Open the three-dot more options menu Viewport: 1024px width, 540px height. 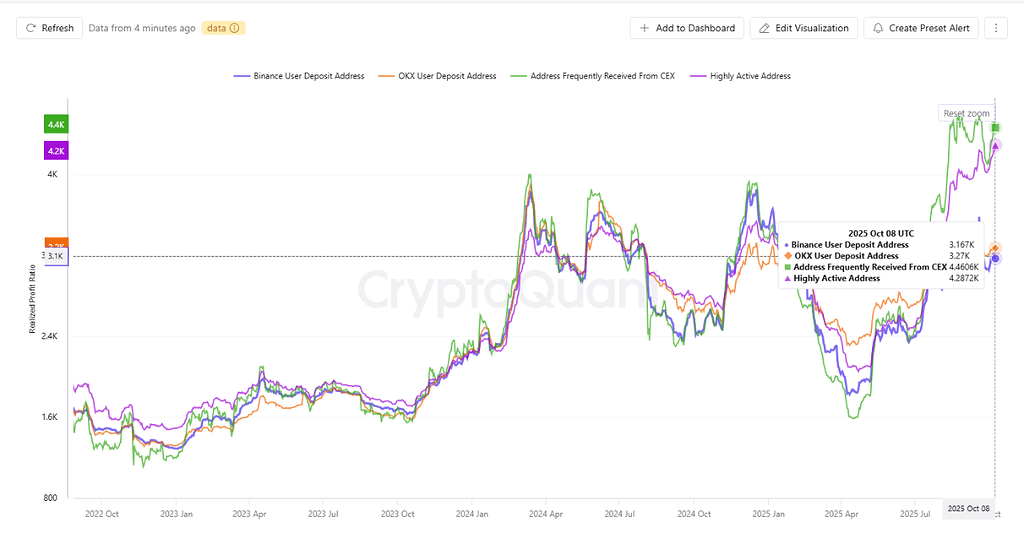995,28
